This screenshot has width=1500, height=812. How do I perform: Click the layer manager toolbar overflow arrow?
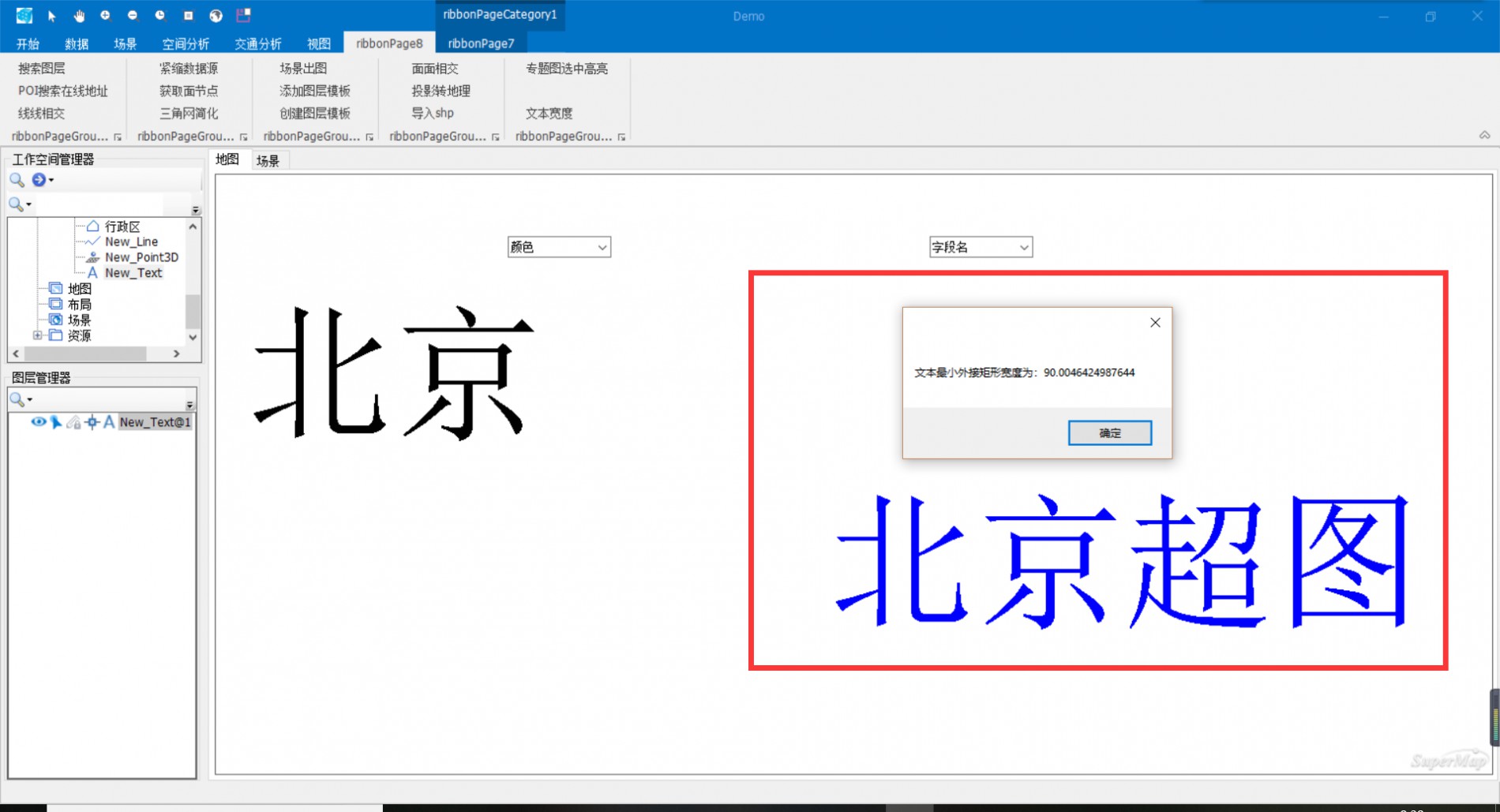189,404
